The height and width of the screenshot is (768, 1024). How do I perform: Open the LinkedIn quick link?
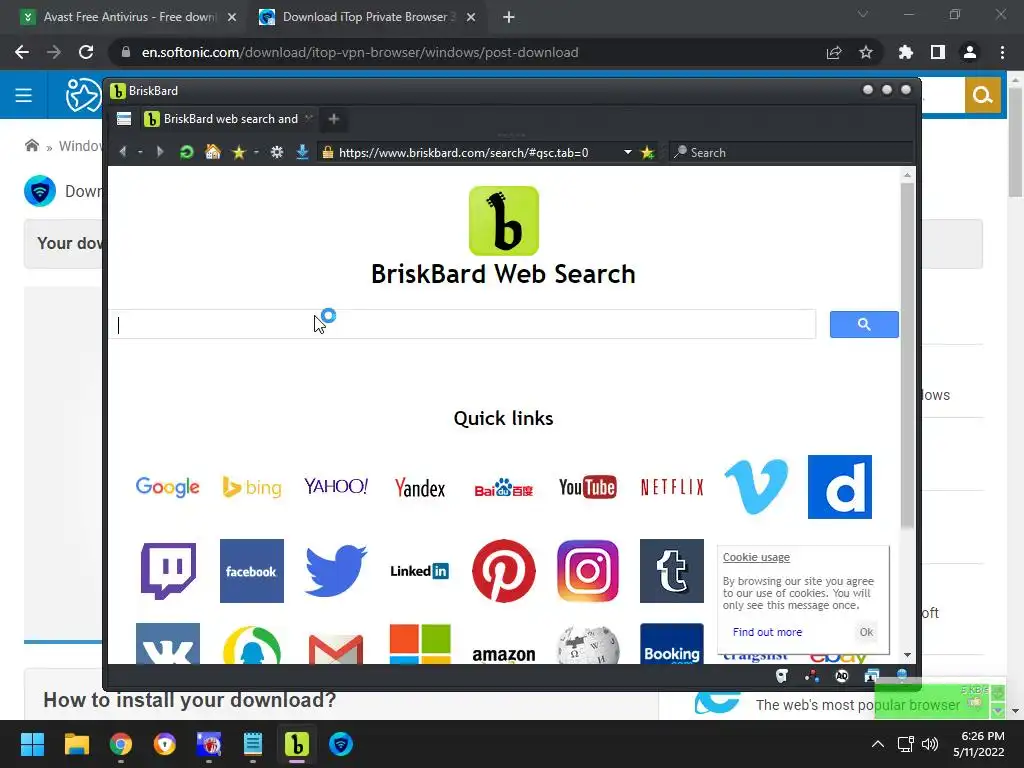pos(420,571)
